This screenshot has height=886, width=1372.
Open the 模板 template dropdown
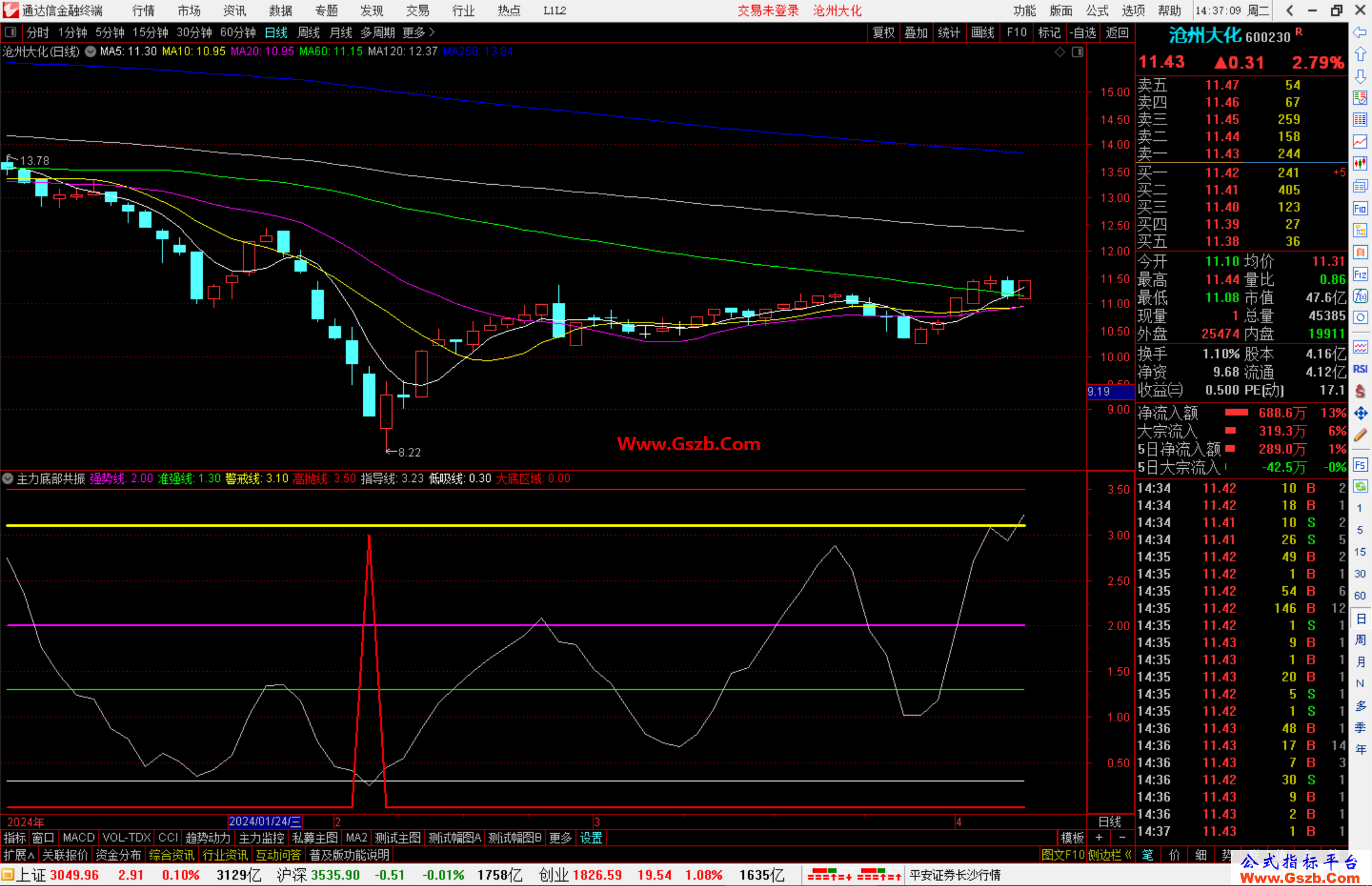(1073, 838)
